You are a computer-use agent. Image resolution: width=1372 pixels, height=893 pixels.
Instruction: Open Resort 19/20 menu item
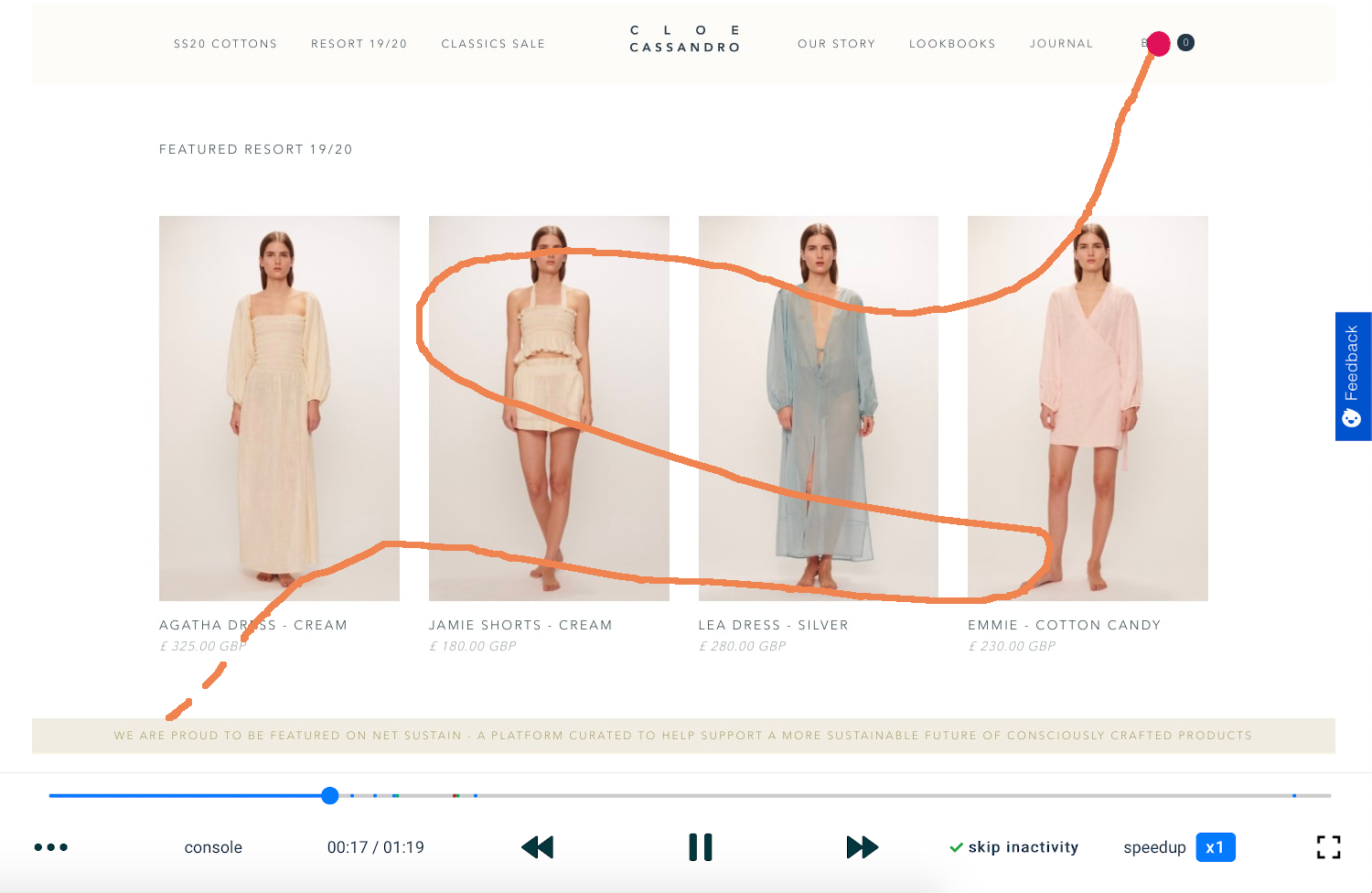pyautogui.click(x=359, y=44)
